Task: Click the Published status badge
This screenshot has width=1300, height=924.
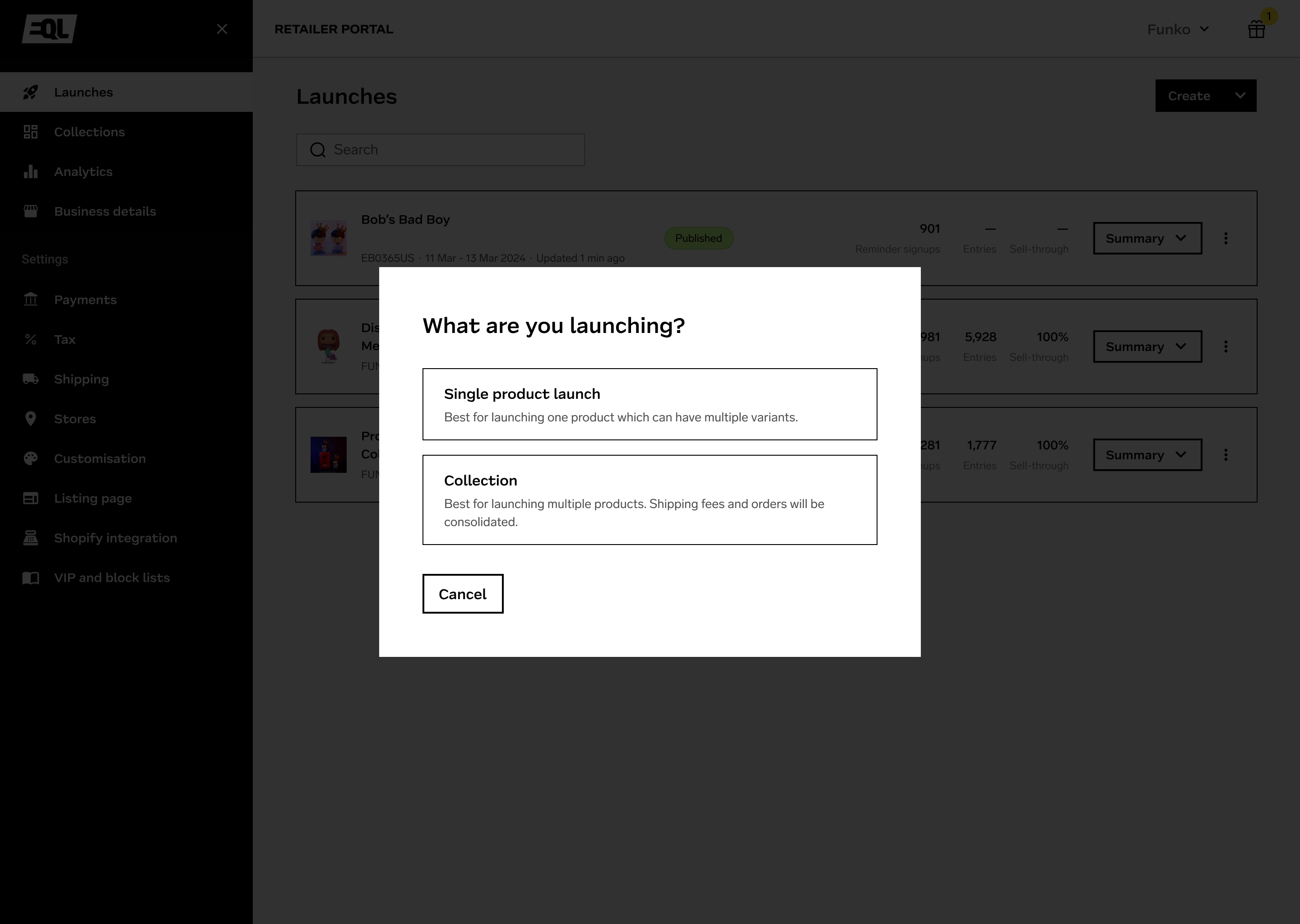Action: [698, 238]
